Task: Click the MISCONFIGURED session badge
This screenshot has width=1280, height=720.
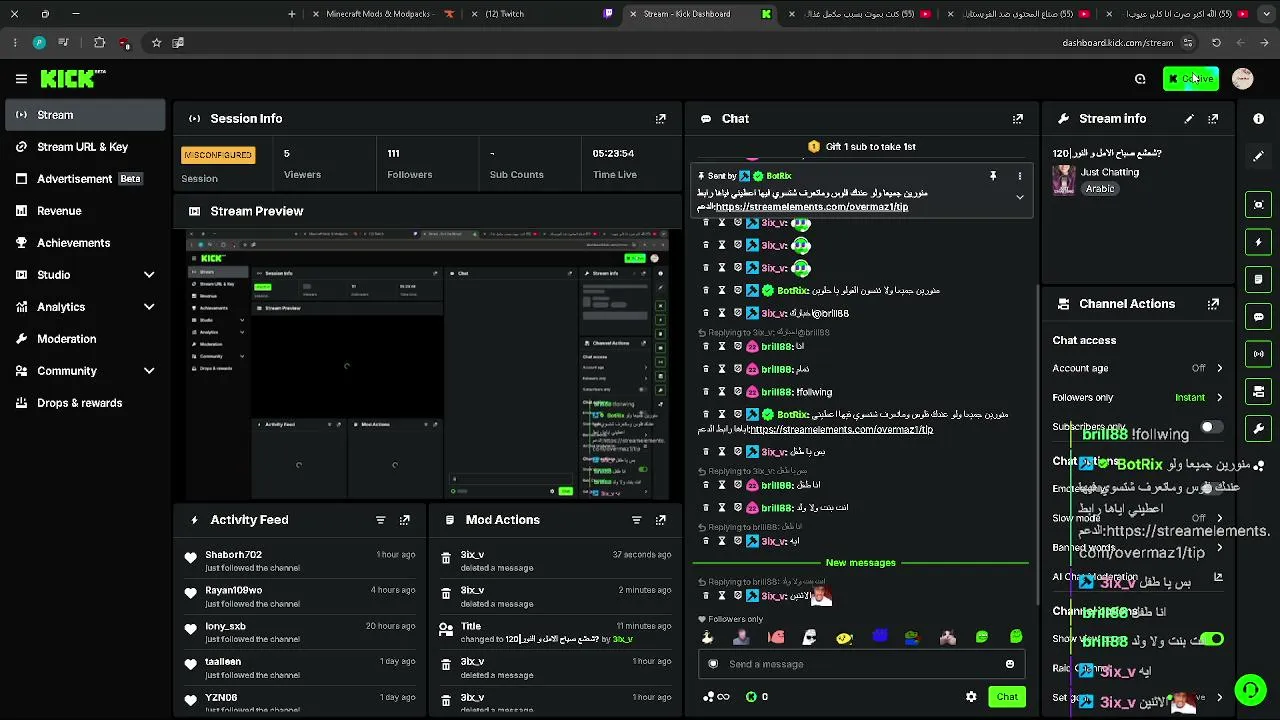Action: click(218, 155)
